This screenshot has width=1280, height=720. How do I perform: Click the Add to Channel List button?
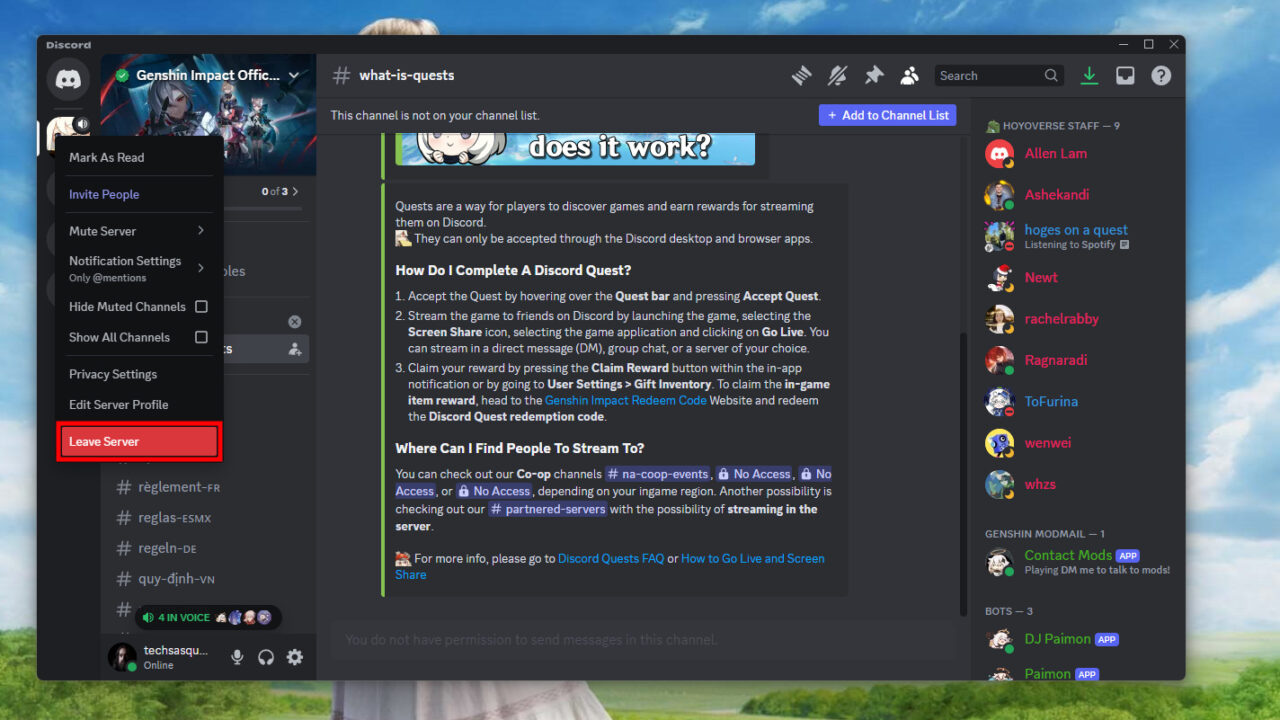887,114
